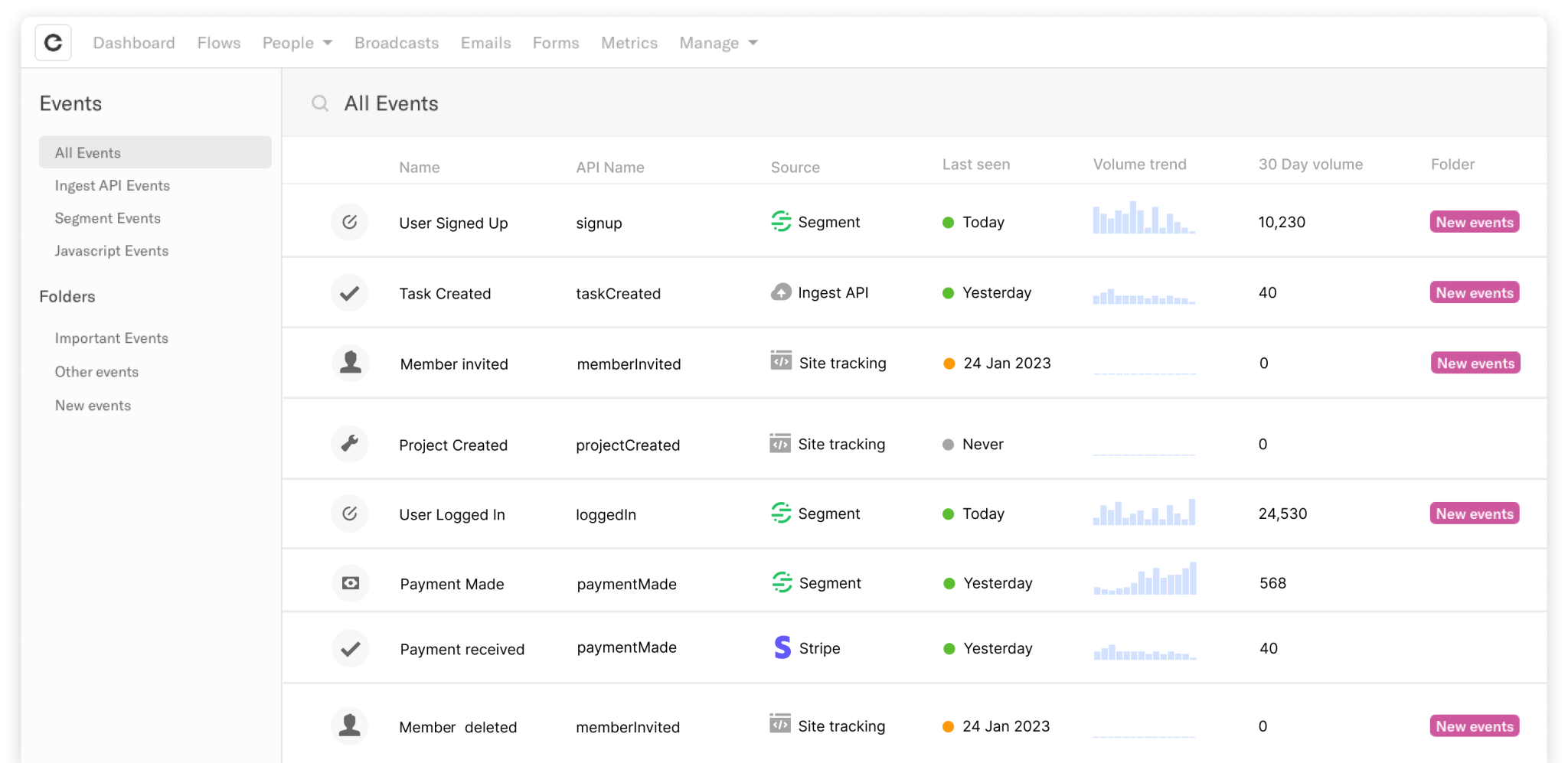
Task: Click New events tag on User Signed Up
Action: tap(1474, 222)
